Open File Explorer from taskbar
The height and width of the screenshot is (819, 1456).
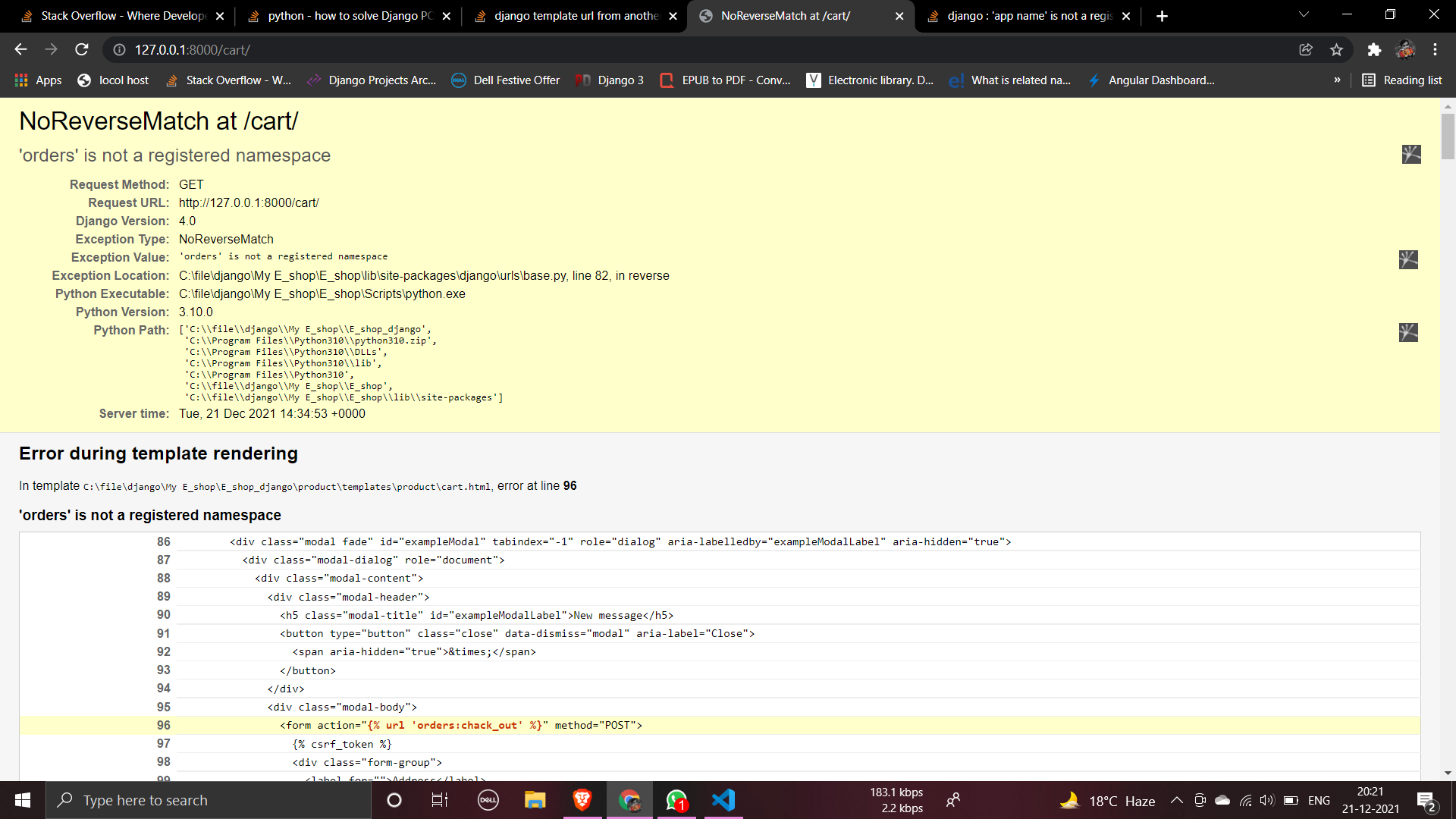(x=535, y=800)
